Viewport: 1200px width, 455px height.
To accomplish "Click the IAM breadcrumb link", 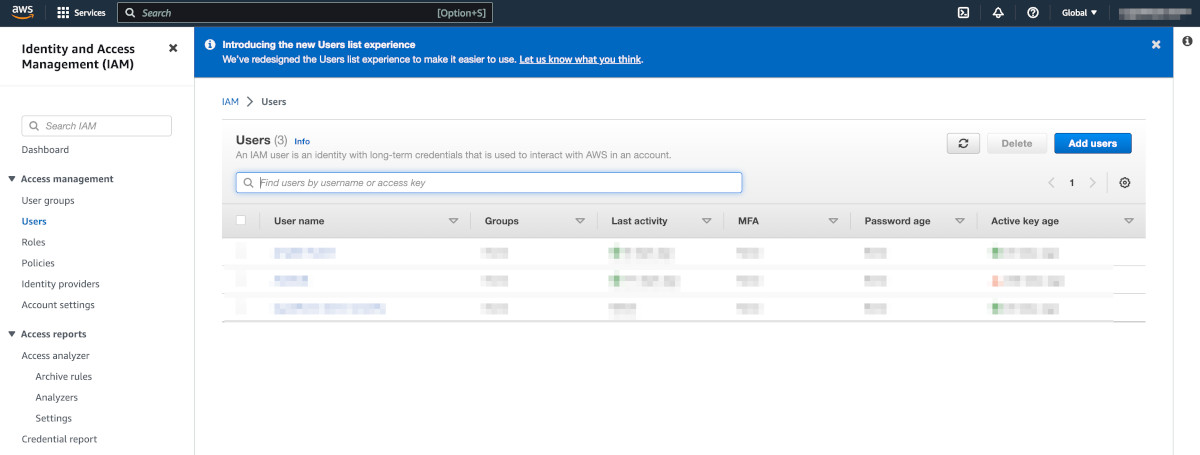I will (230, 102).
